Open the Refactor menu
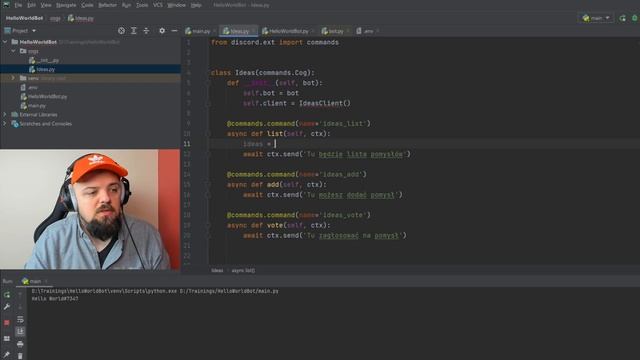 click(107, 5)
